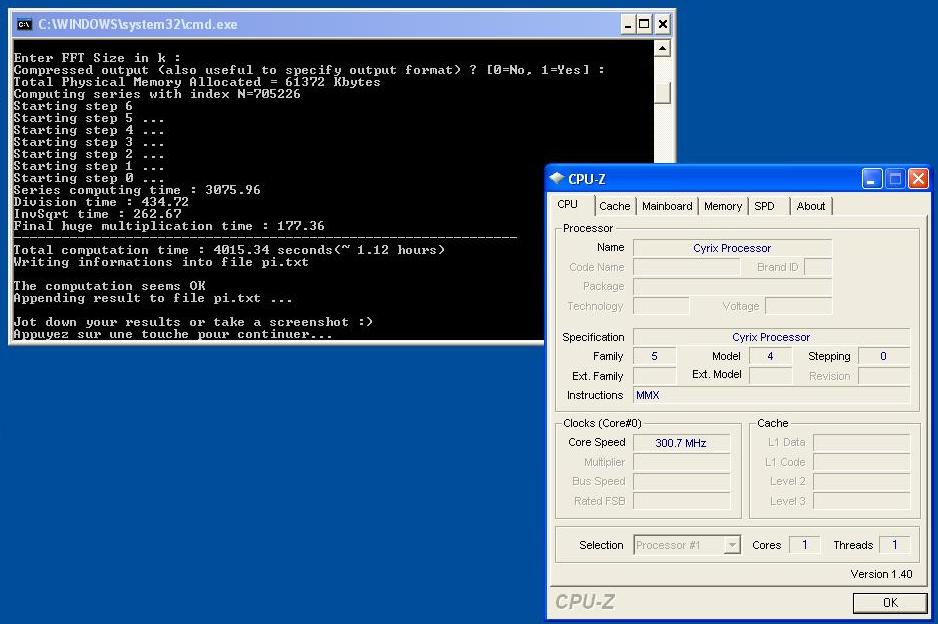Click the 'Starting step 6' line
Image resolution: width=938 pixels, height=624 pixels.
click(x=73, y=106)
